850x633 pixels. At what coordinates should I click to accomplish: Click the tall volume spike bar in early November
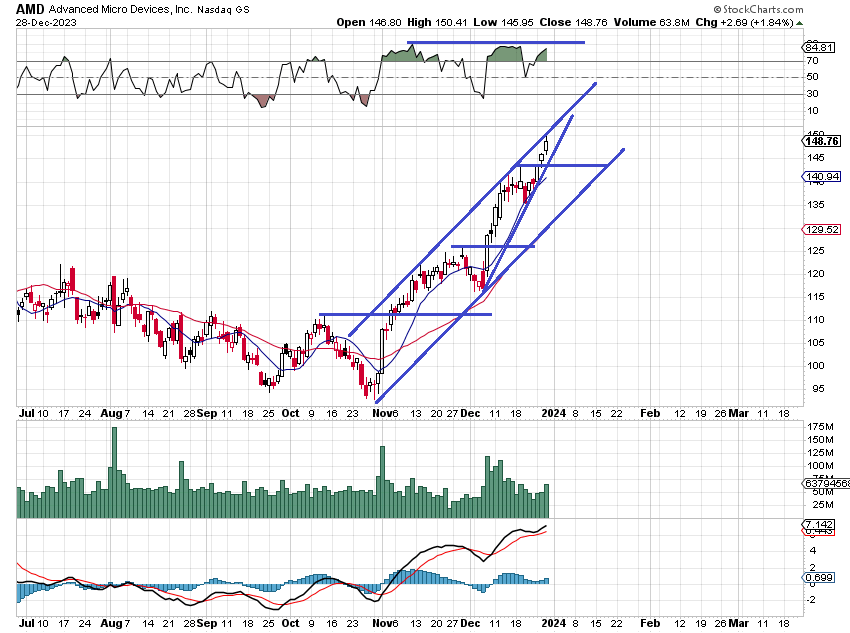(x=383, y=482)
